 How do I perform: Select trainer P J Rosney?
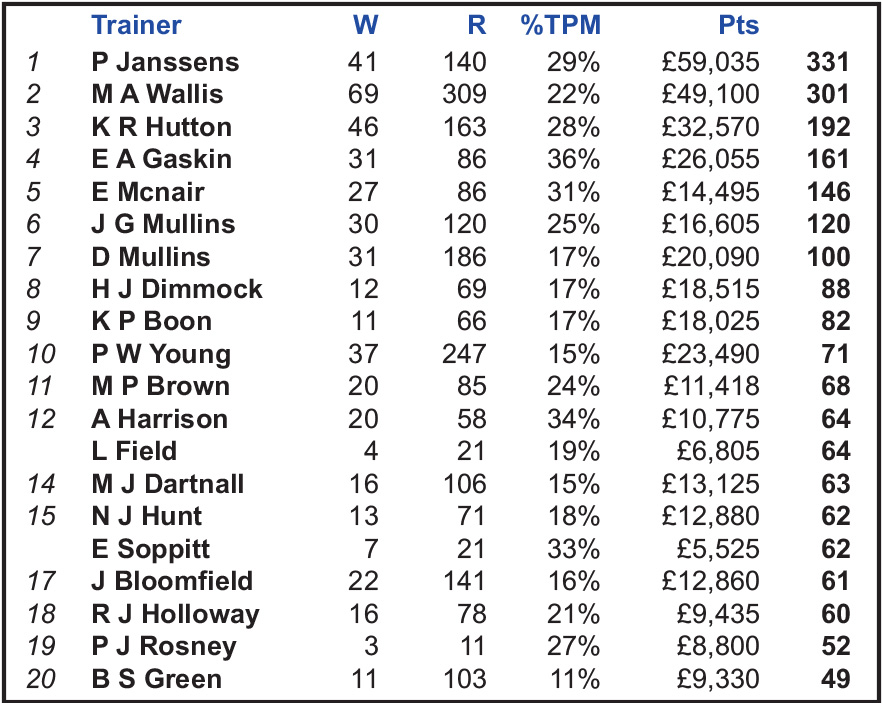pos(164,646)
